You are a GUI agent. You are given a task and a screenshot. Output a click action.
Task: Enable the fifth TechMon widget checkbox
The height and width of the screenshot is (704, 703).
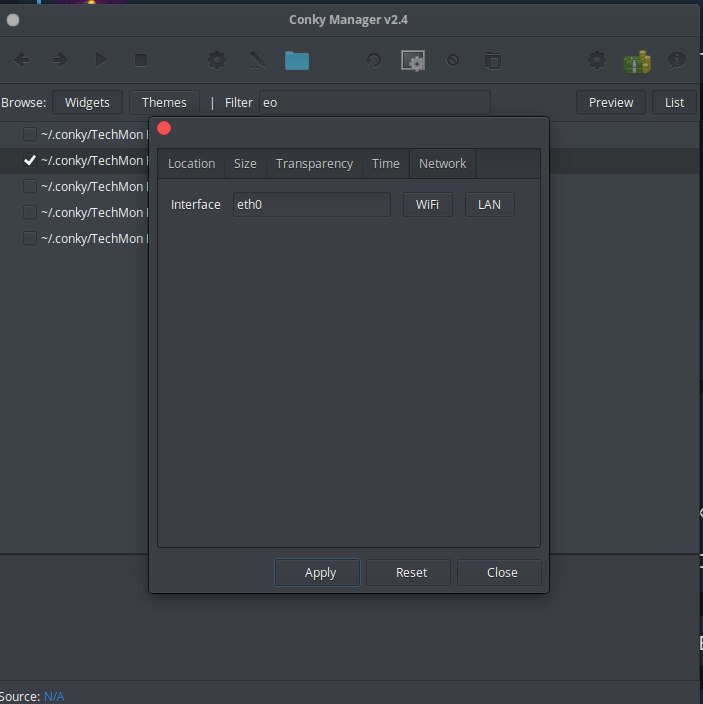tap(30, 238)
